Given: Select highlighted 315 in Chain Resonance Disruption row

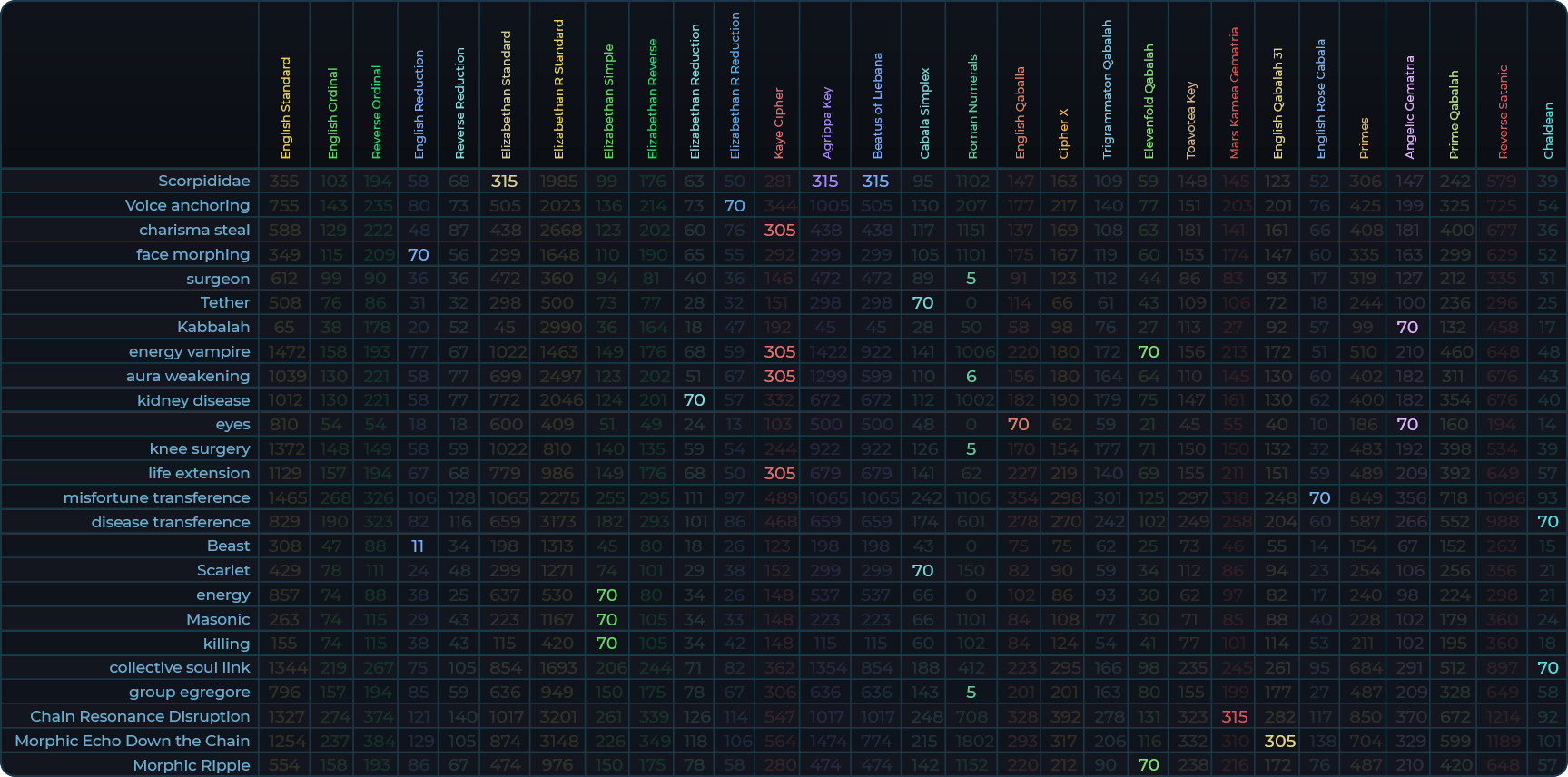Looking at the screenshot, I should click(1234, 716).
